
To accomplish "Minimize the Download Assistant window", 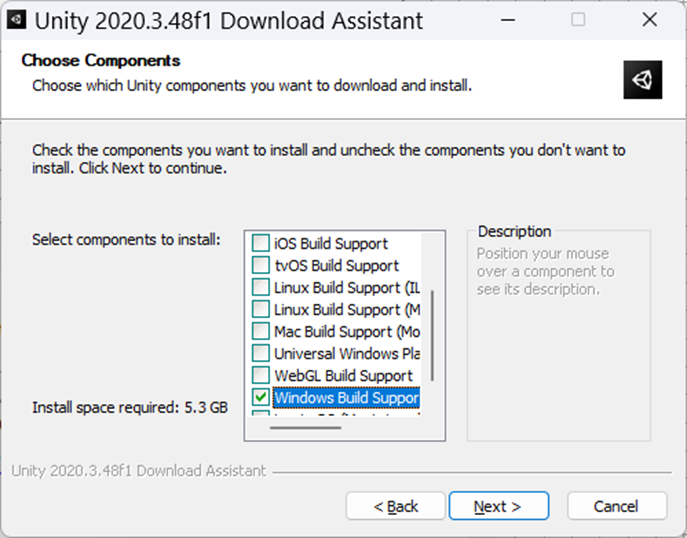I will (507, 20).
